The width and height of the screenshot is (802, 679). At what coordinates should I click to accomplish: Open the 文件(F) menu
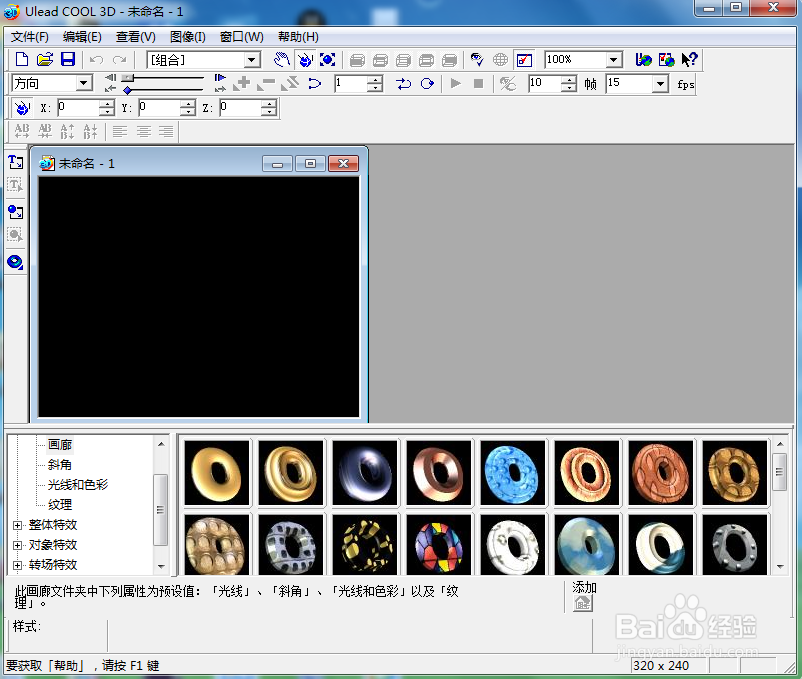[30, 37]
